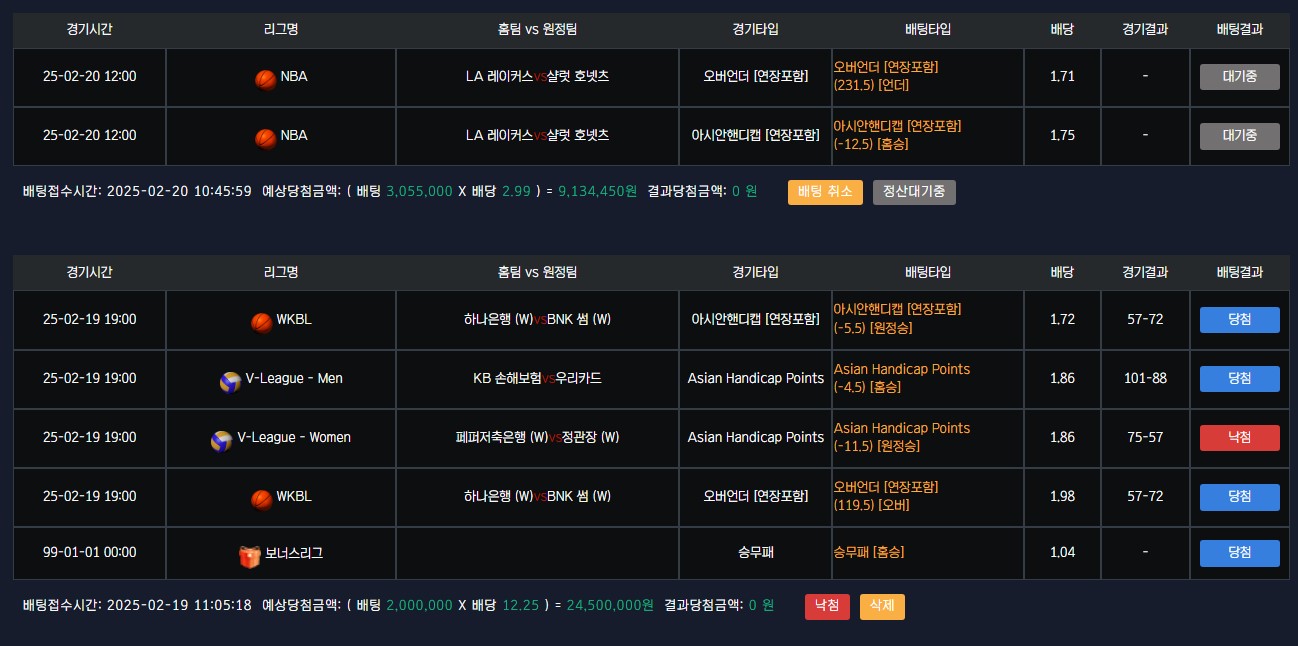
Task: Select the 오버언더 (231.5) 언더 bet type text
Action: pyautogui.click(x=886, y=76)
